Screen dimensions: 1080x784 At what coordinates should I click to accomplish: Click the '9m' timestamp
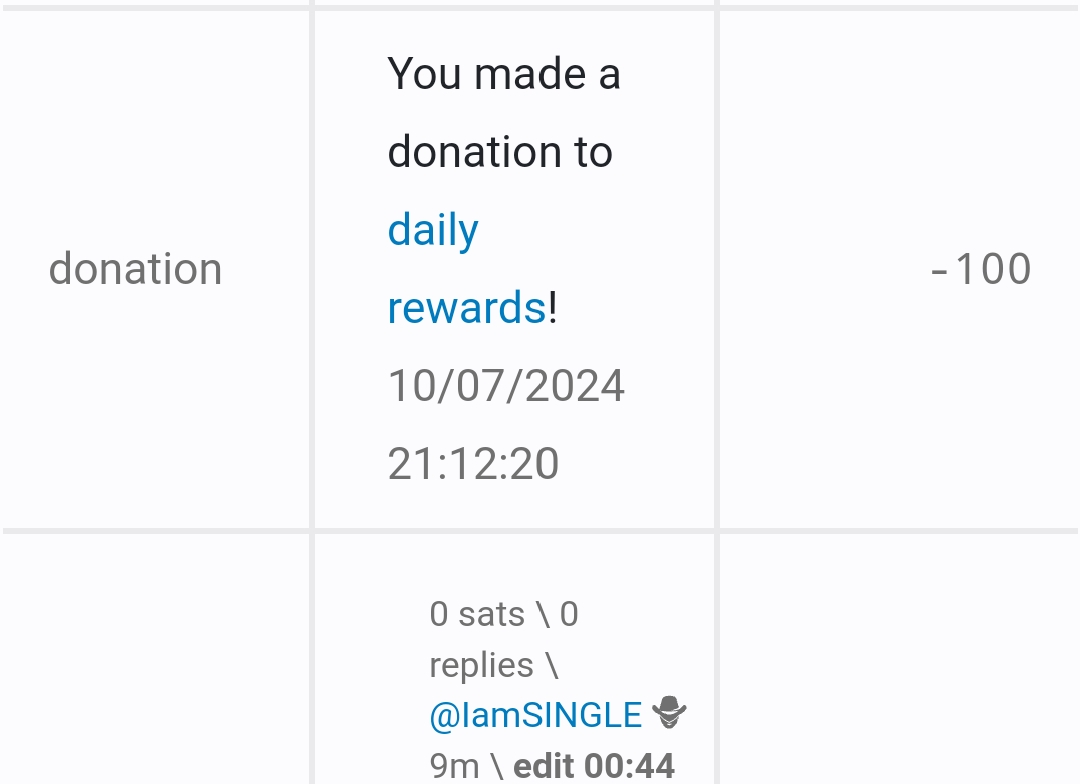pyautogui.click(x=454, y=767)
